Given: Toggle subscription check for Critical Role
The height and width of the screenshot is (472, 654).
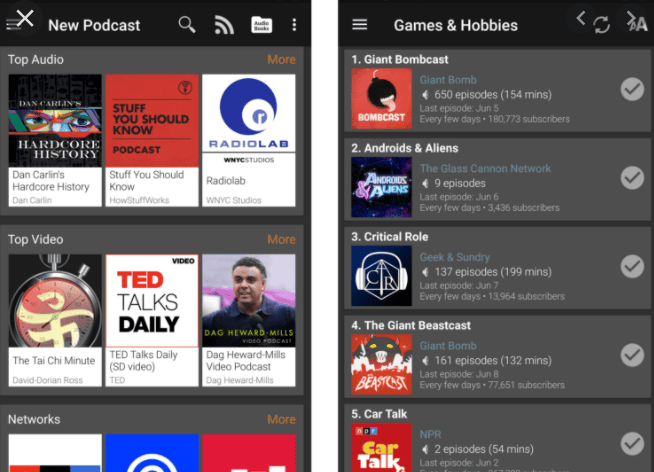Looking at the screenshot, I should (632, 266).
